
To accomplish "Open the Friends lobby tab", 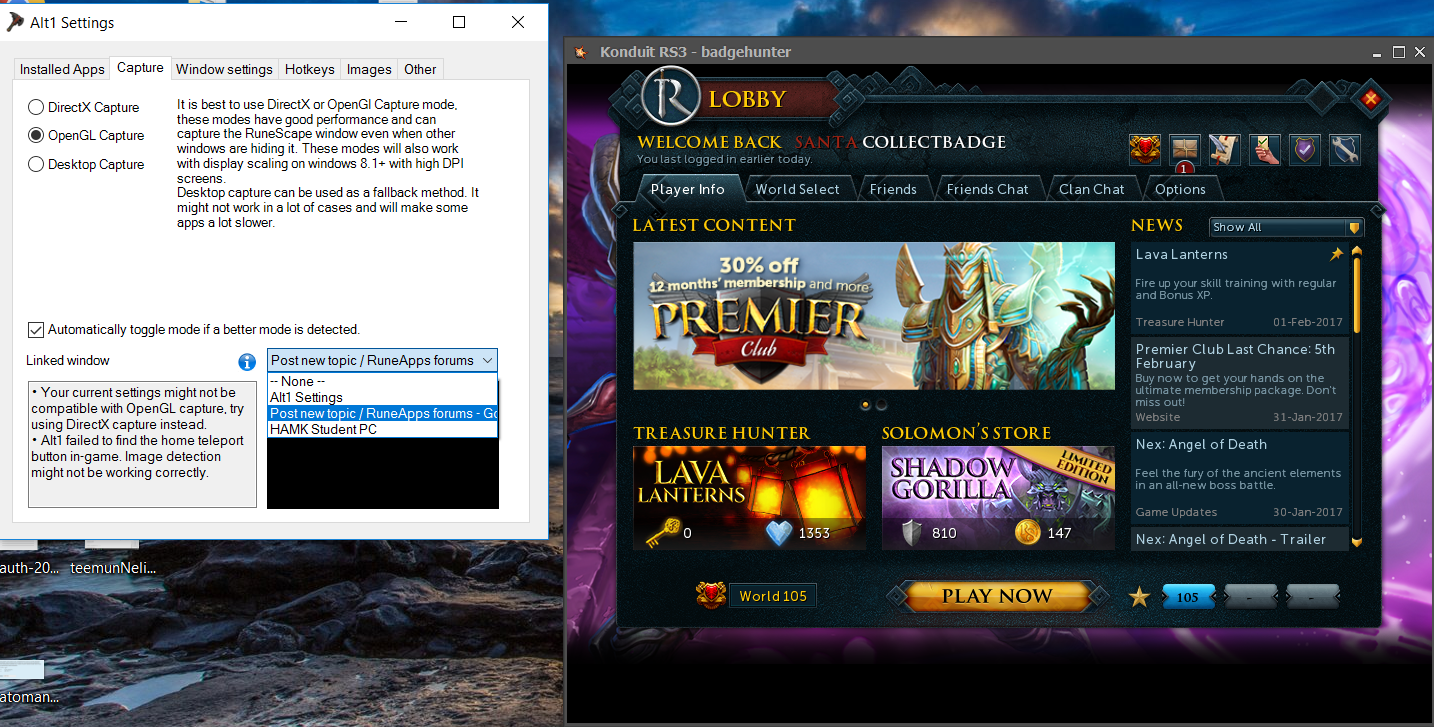I will coord(893,189).
